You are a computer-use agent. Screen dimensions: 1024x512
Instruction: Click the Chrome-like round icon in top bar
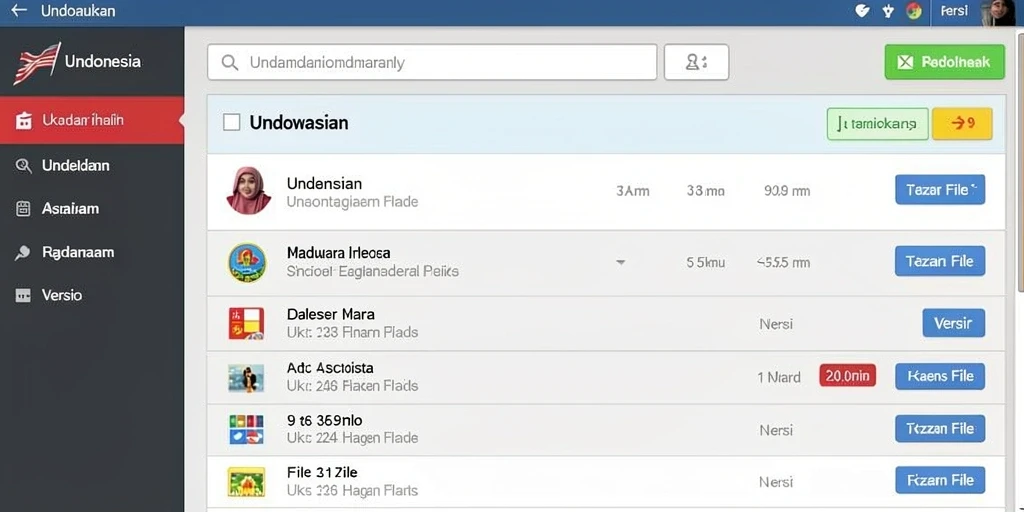pyautogui.click(x=913, y=11)
